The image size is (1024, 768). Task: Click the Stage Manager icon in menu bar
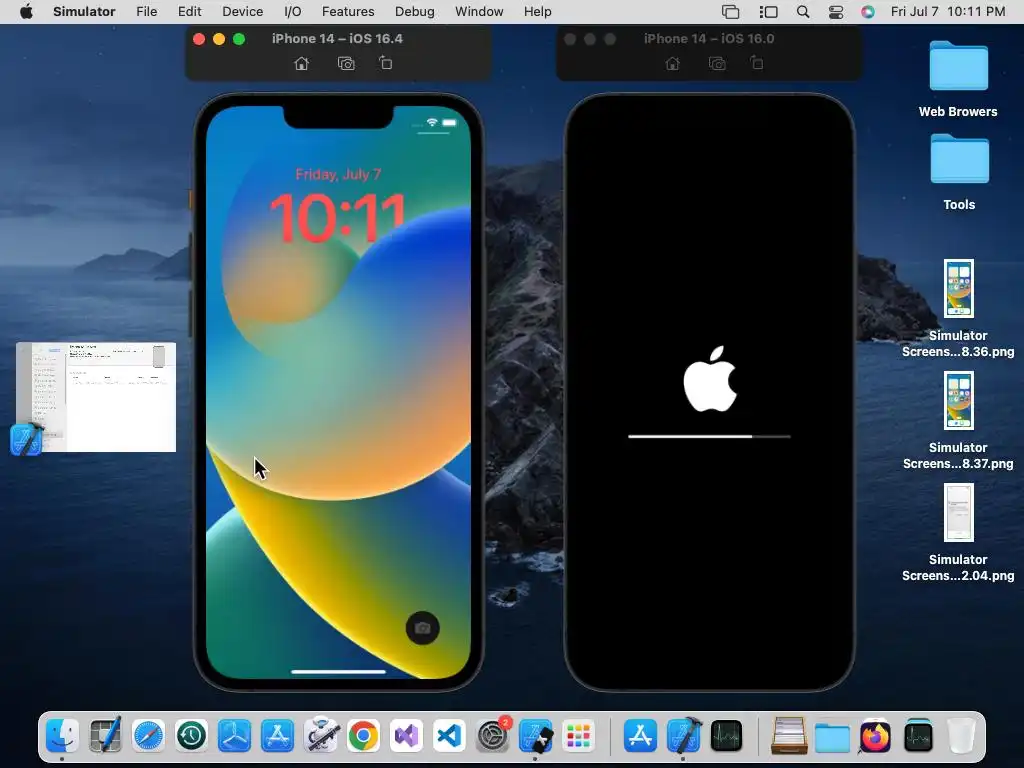coord(768,12)
